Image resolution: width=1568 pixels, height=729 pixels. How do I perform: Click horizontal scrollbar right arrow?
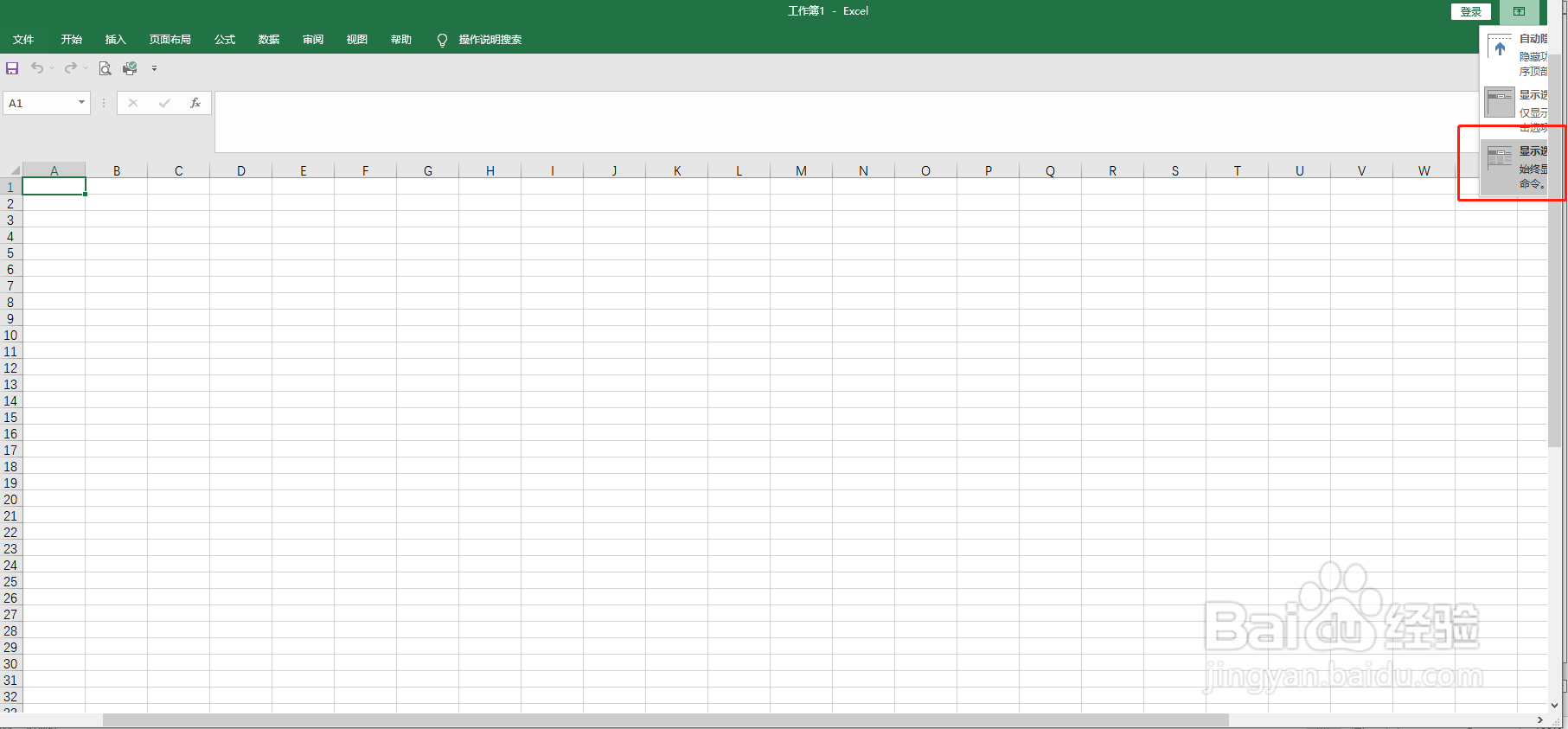point(1539,719)
